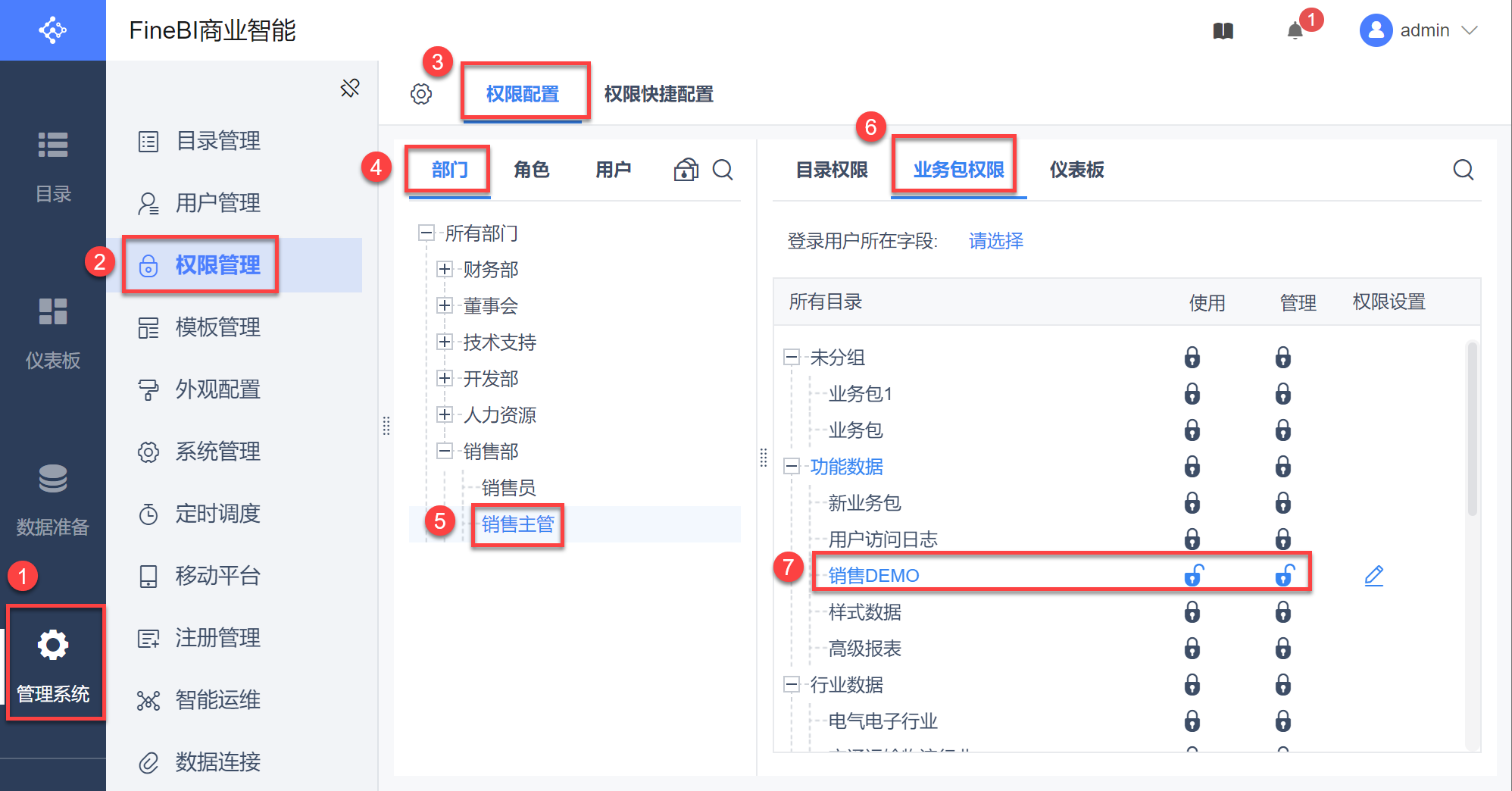Click the edit pencil for 销售DEMO
1512x791 pixels.
pyautogui.click(x=1373, y=576)
